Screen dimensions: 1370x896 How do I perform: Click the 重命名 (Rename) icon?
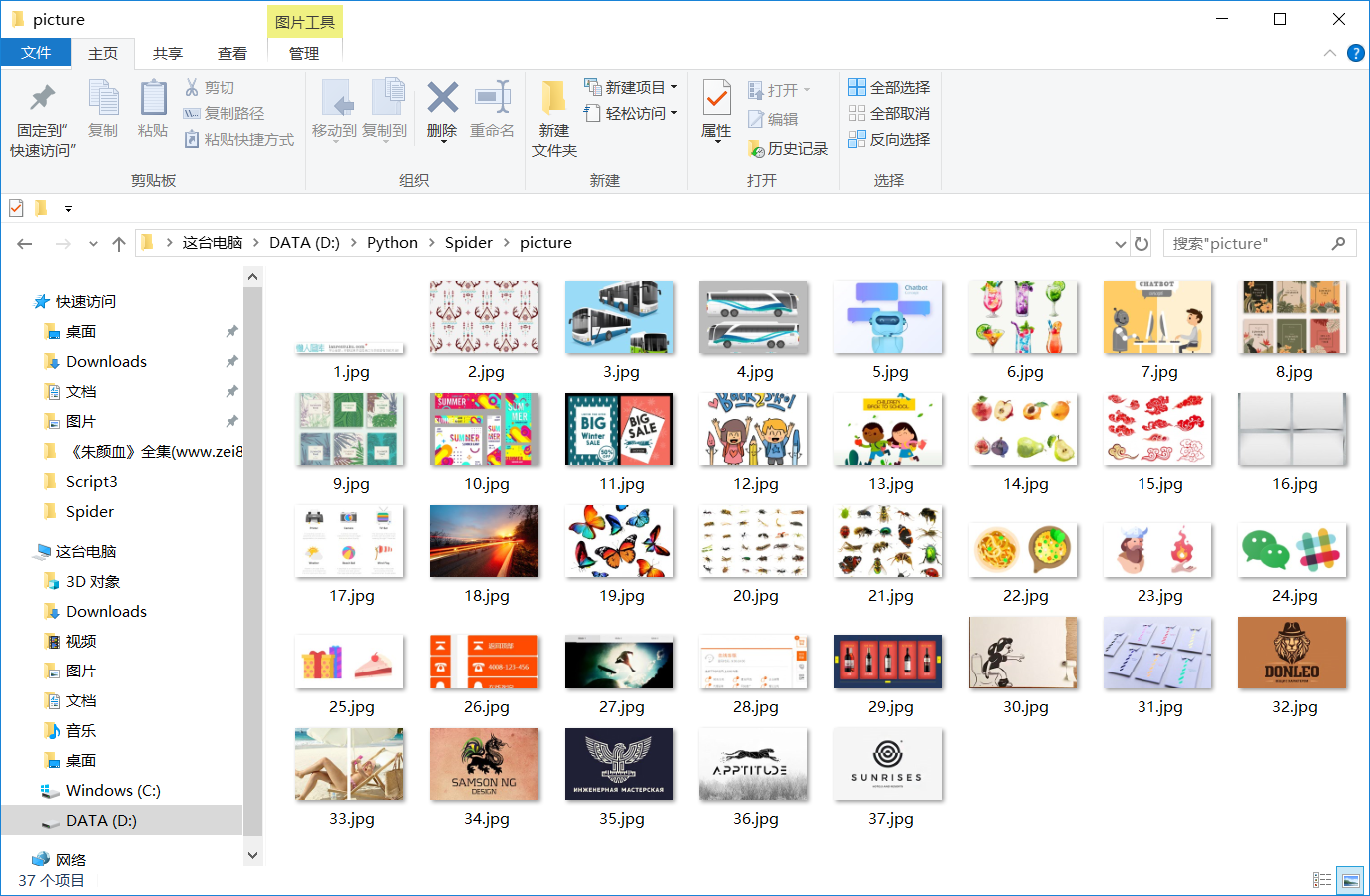pyautogui.click(x=491, y=110)
